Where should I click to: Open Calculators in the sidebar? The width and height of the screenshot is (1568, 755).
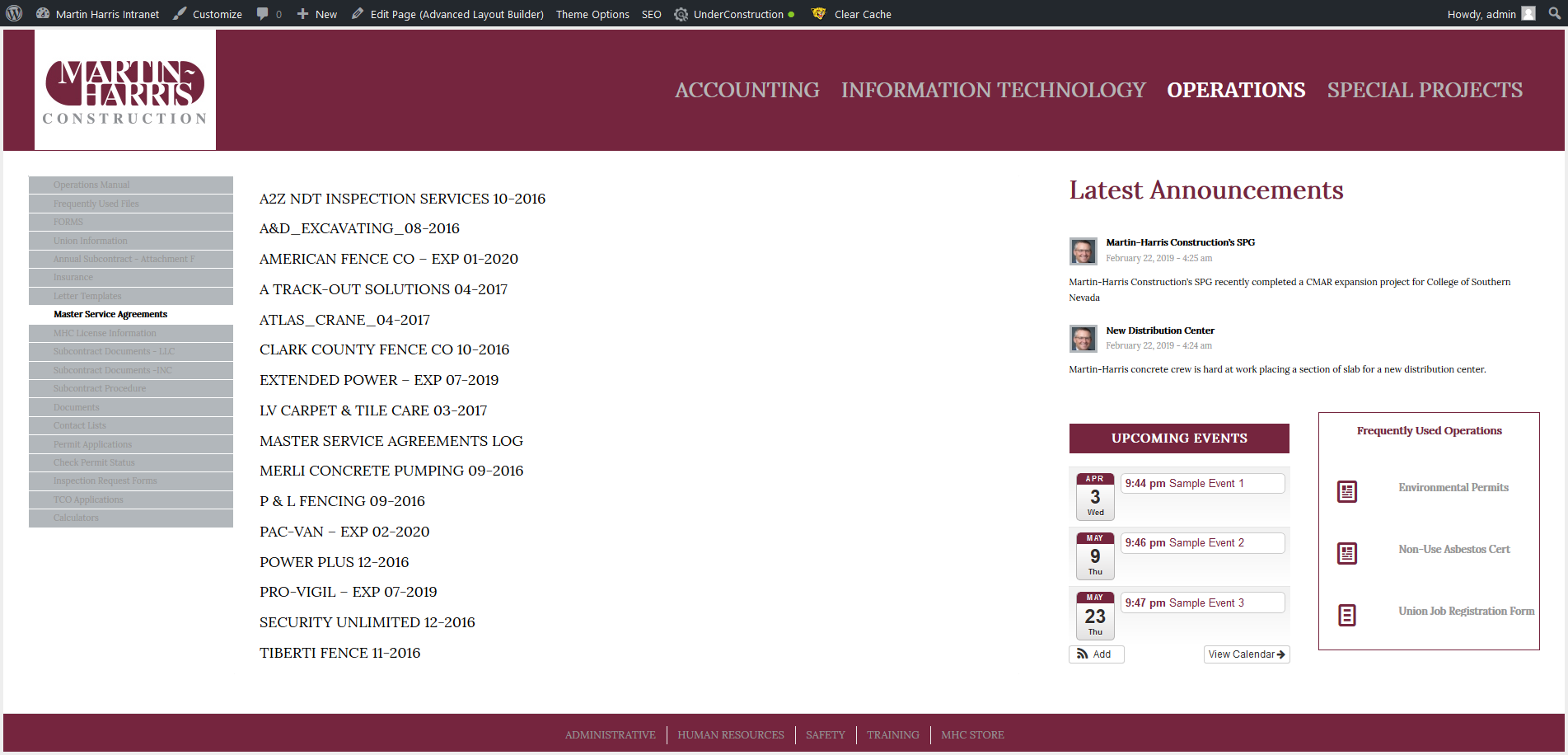pos(131,518)
